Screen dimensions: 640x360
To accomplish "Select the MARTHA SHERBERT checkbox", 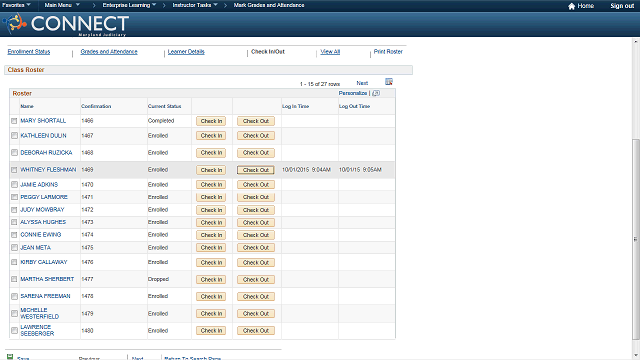I will coord(14,279).
